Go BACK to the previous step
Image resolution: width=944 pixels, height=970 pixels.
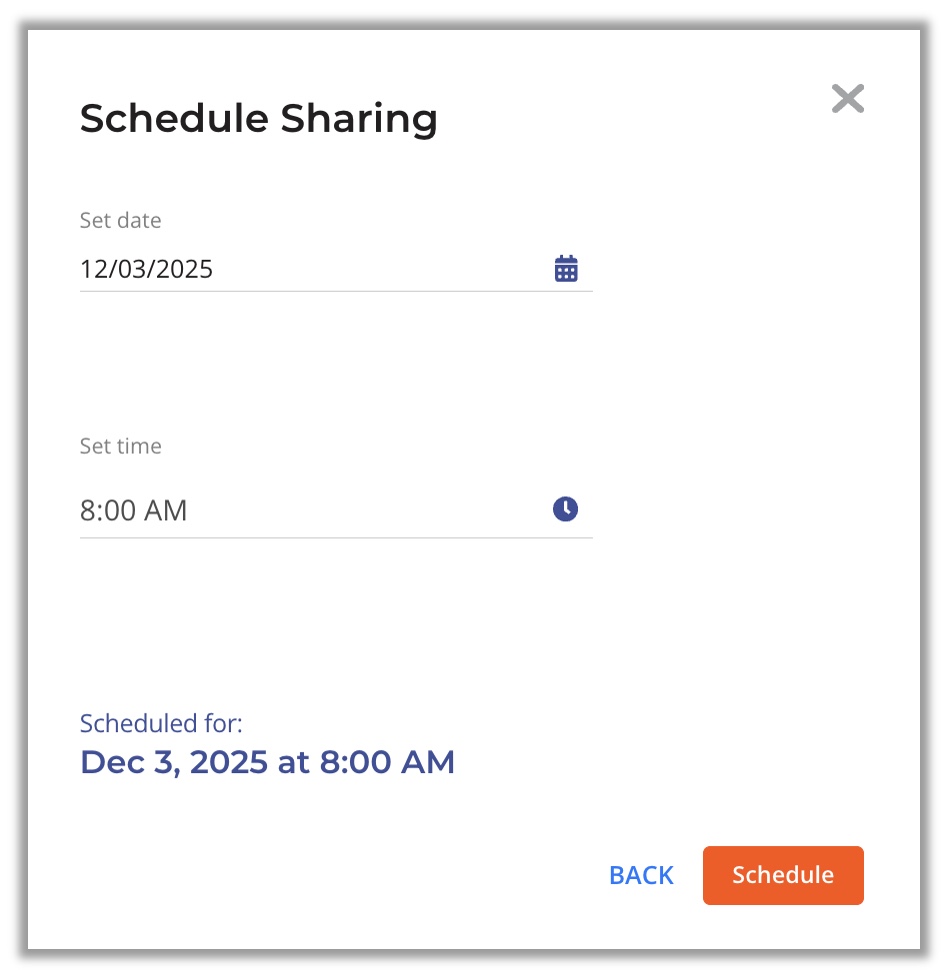pyautogui.click(x=641, y=875)
